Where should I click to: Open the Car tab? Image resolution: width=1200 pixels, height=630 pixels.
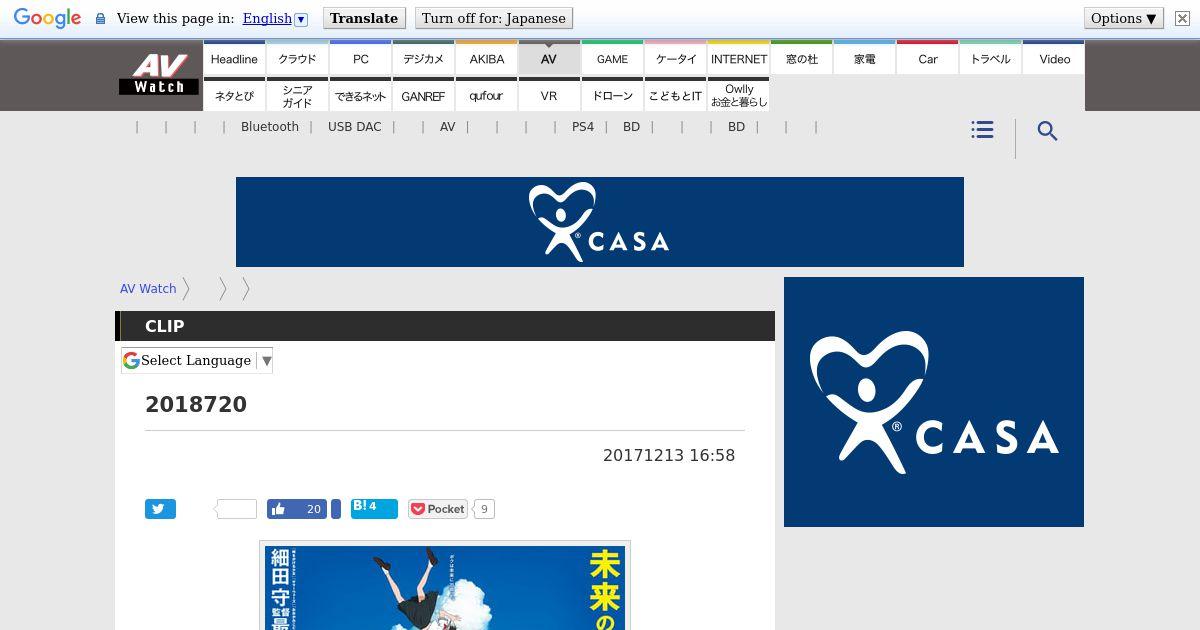click(x=928, y=59)
